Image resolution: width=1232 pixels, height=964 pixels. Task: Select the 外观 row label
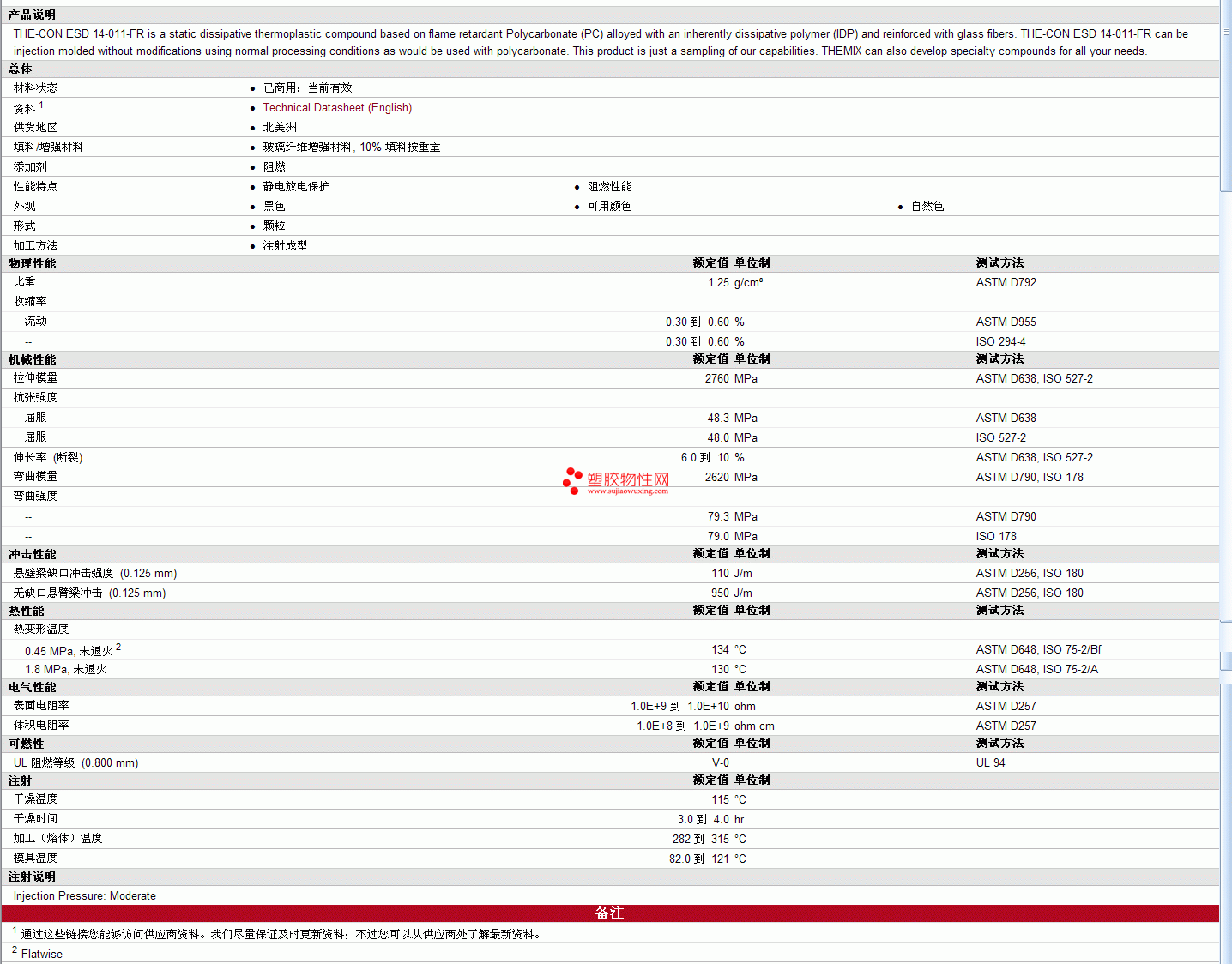click(x=25, y=206)
